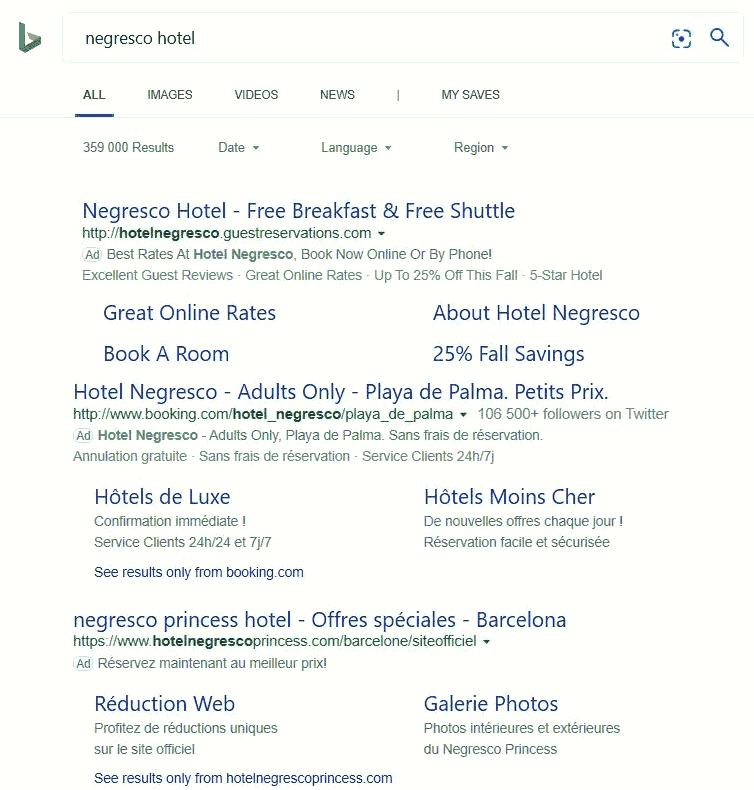Click the magnifying glass search icon
The width and height of the screenshot is (754, 790).
(x=719, y=38)
